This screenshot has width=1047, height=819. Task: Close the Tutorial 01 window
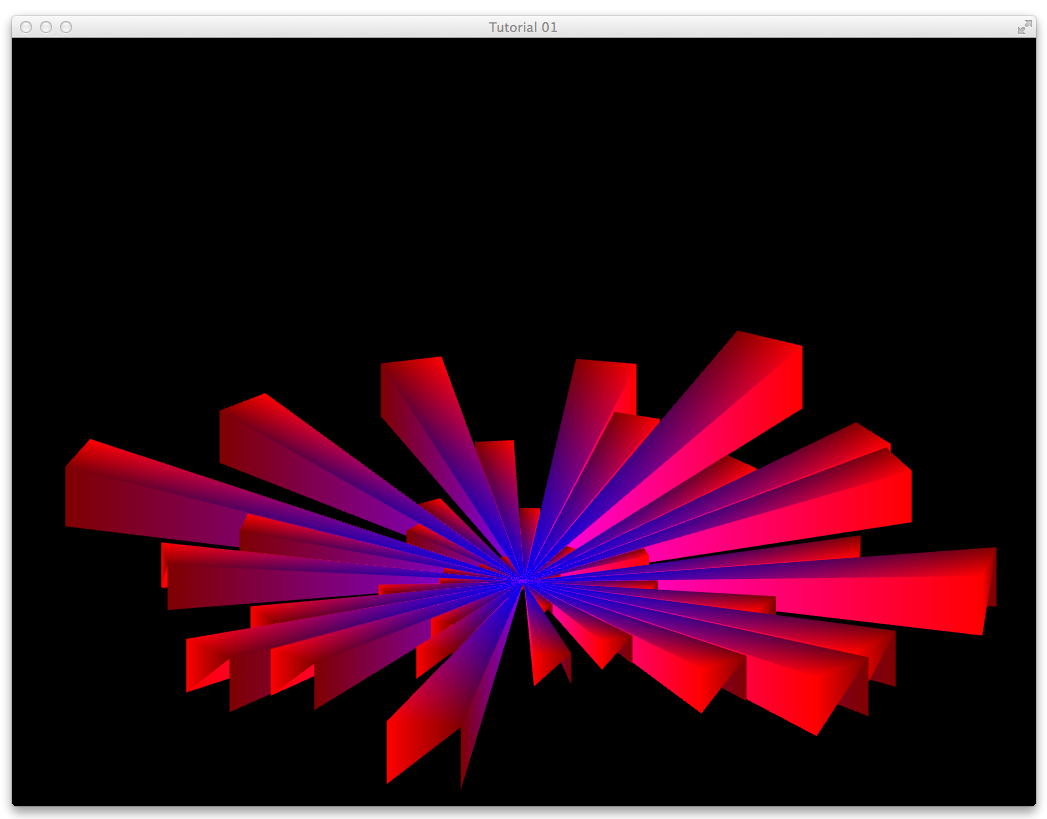click(x=26, y=27)
